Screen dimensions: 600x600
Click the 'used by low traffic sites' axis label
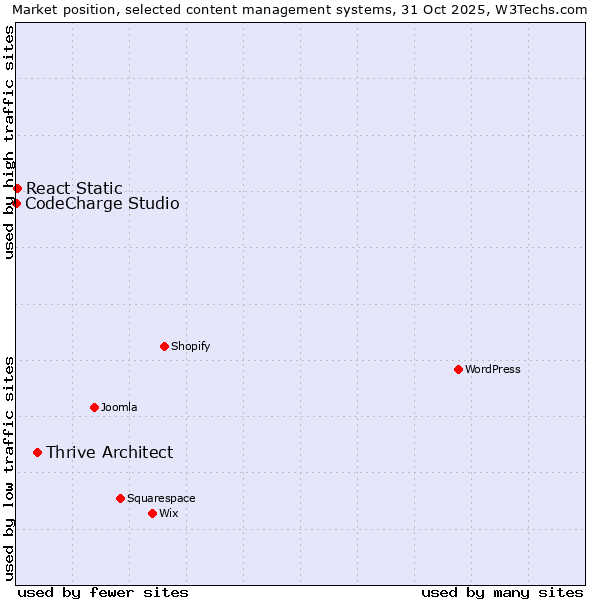click(9, 467)
